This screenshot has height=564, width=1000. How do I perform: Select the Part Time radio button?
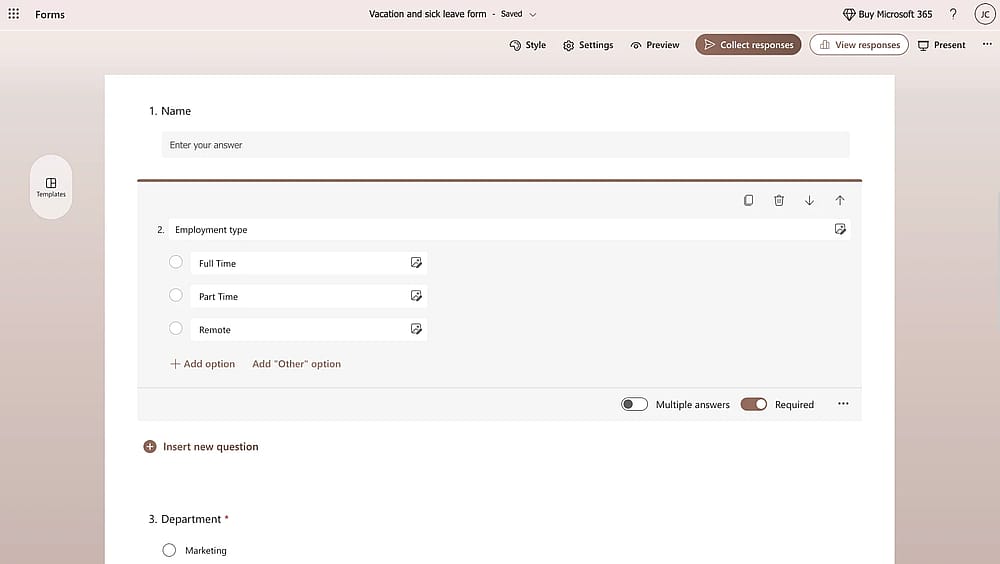click(x=176, y=295)
